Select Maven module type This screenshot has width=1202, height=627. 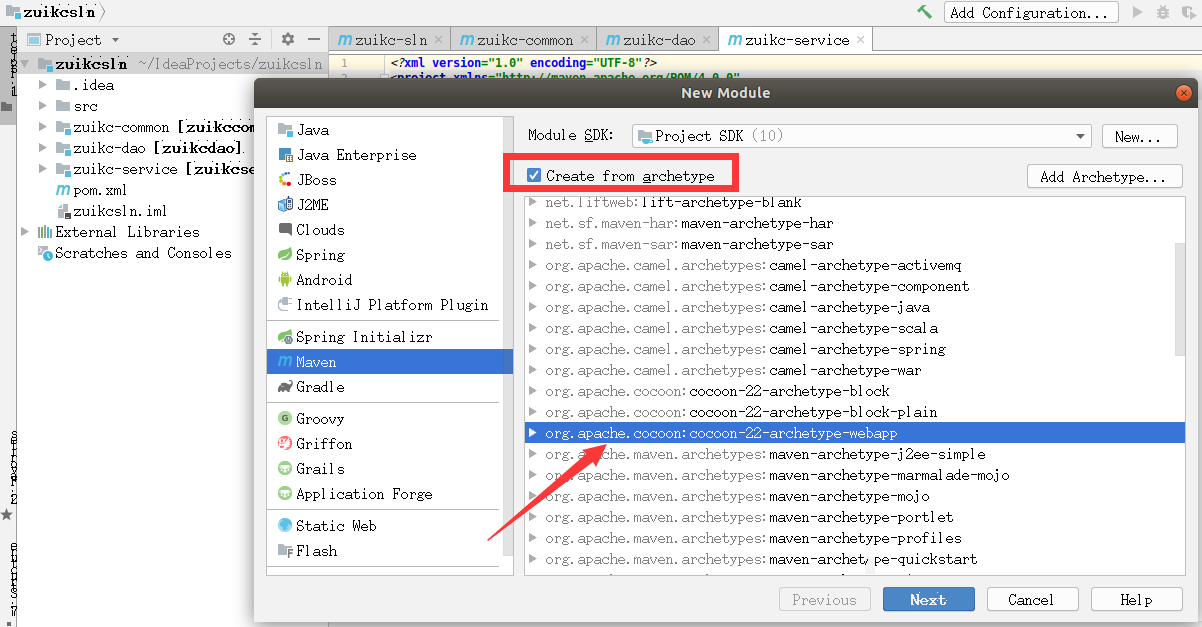coord(390,362)
